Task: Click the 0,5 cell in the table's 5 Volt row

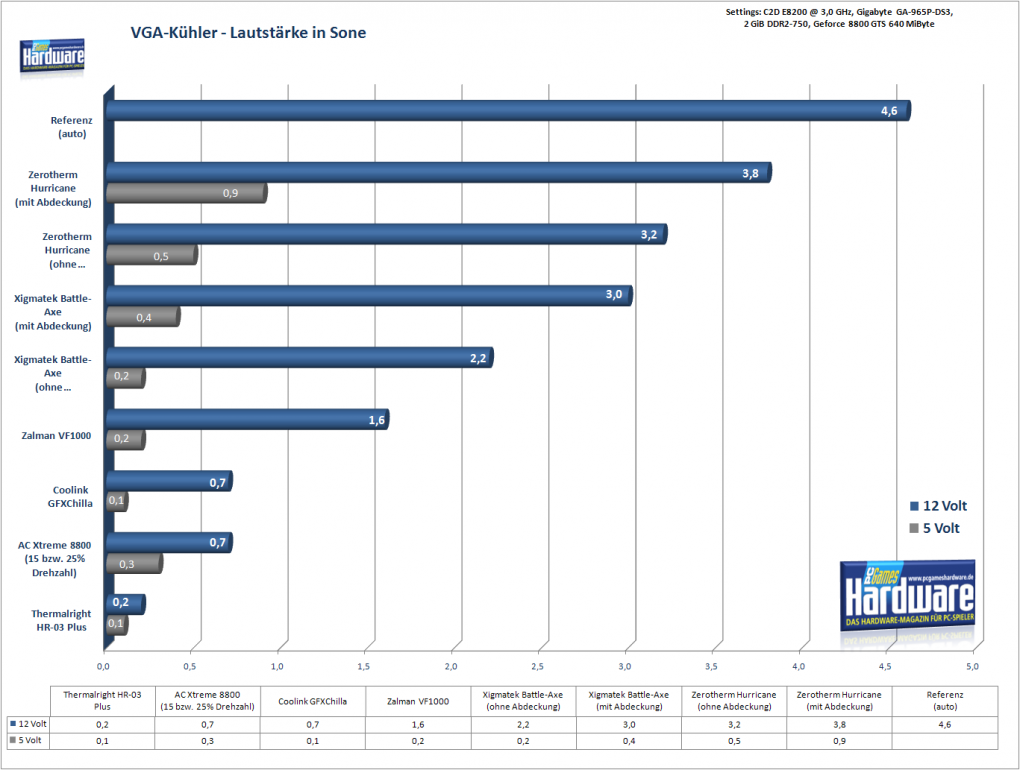Action: click(x=734, y=741)
